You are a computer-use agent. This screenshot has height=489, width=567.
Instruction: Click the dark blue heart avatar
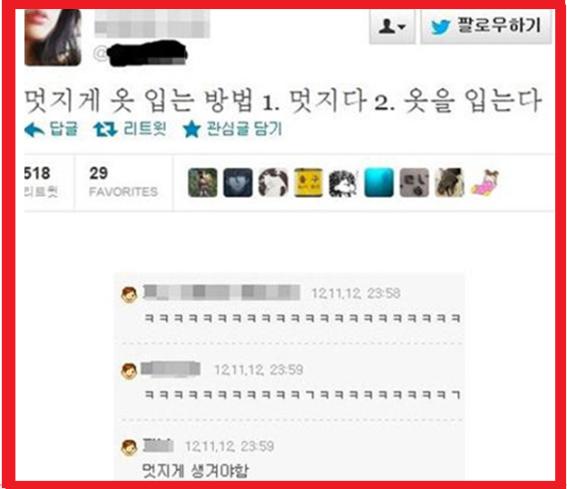pos(238,183)
